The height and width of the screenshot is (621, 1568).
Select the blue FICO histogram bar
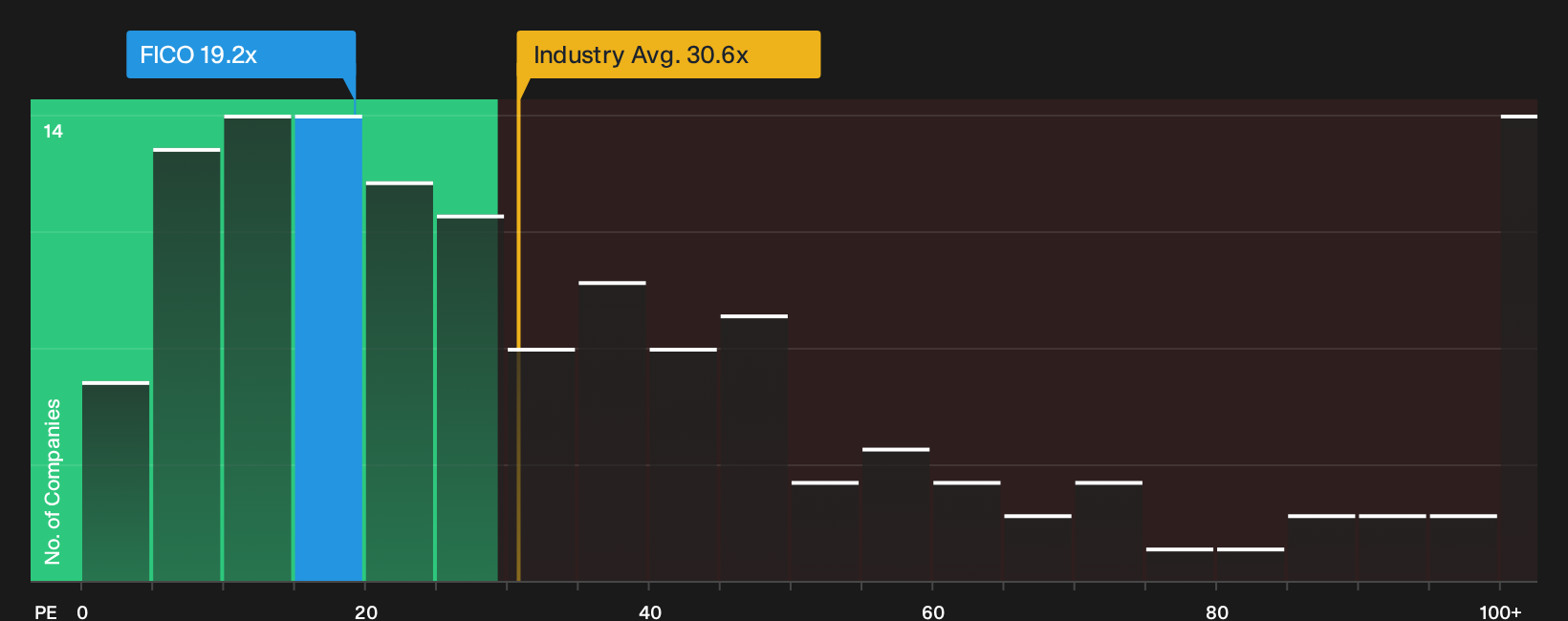[329, 349]
